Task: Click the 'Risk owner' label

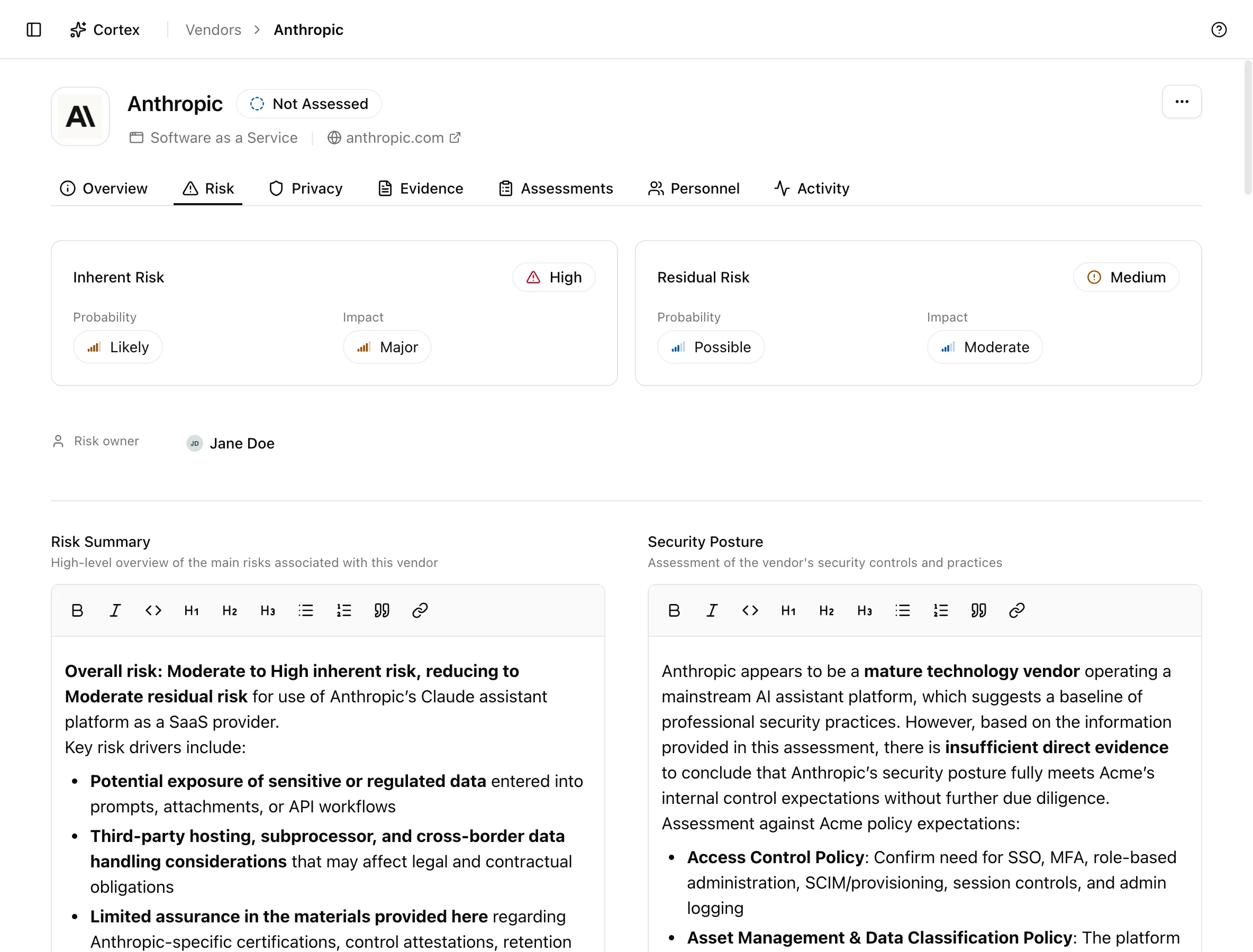Action: point(106,441)
